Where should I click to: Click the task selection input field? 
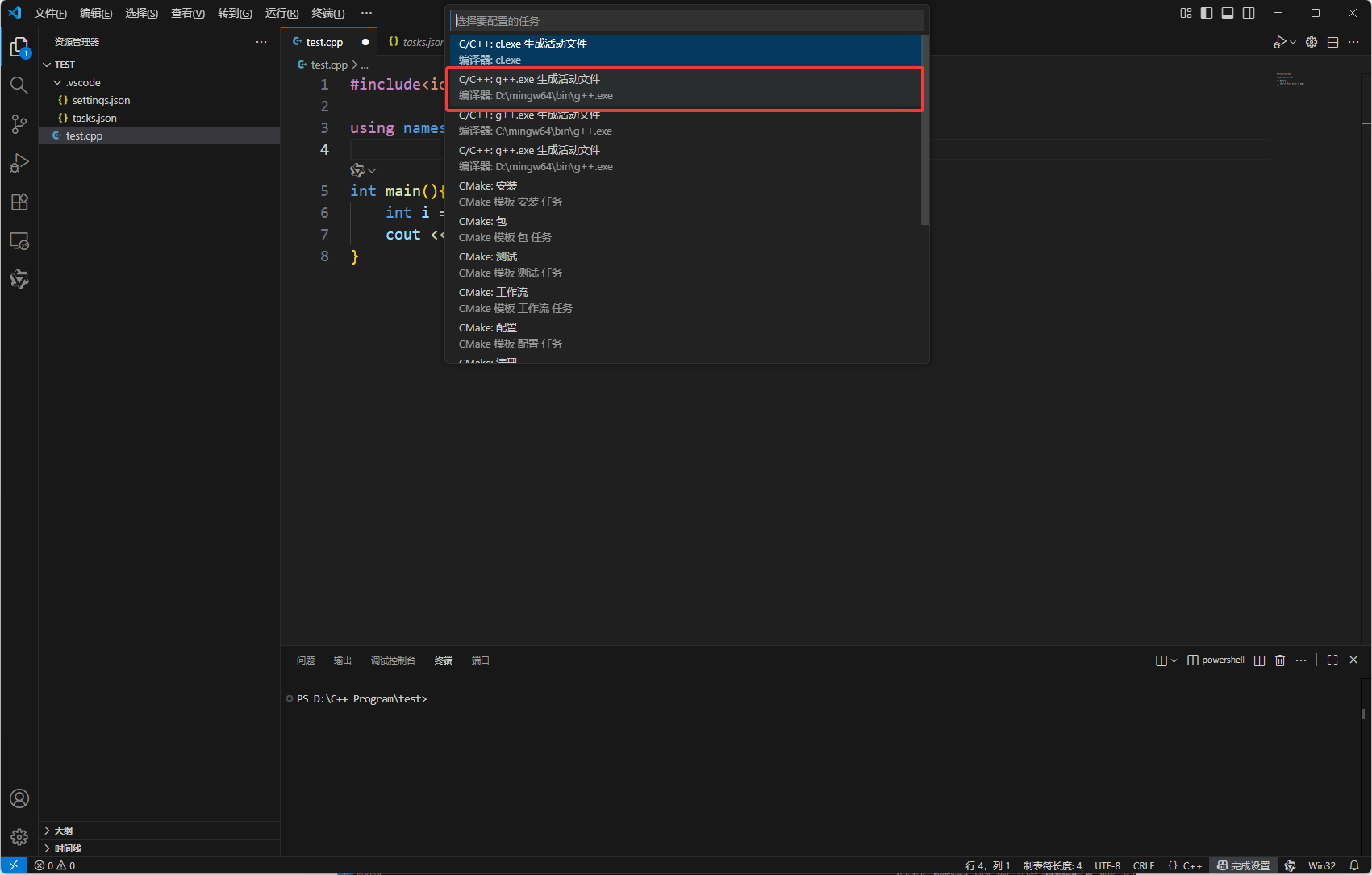point(686,21)
